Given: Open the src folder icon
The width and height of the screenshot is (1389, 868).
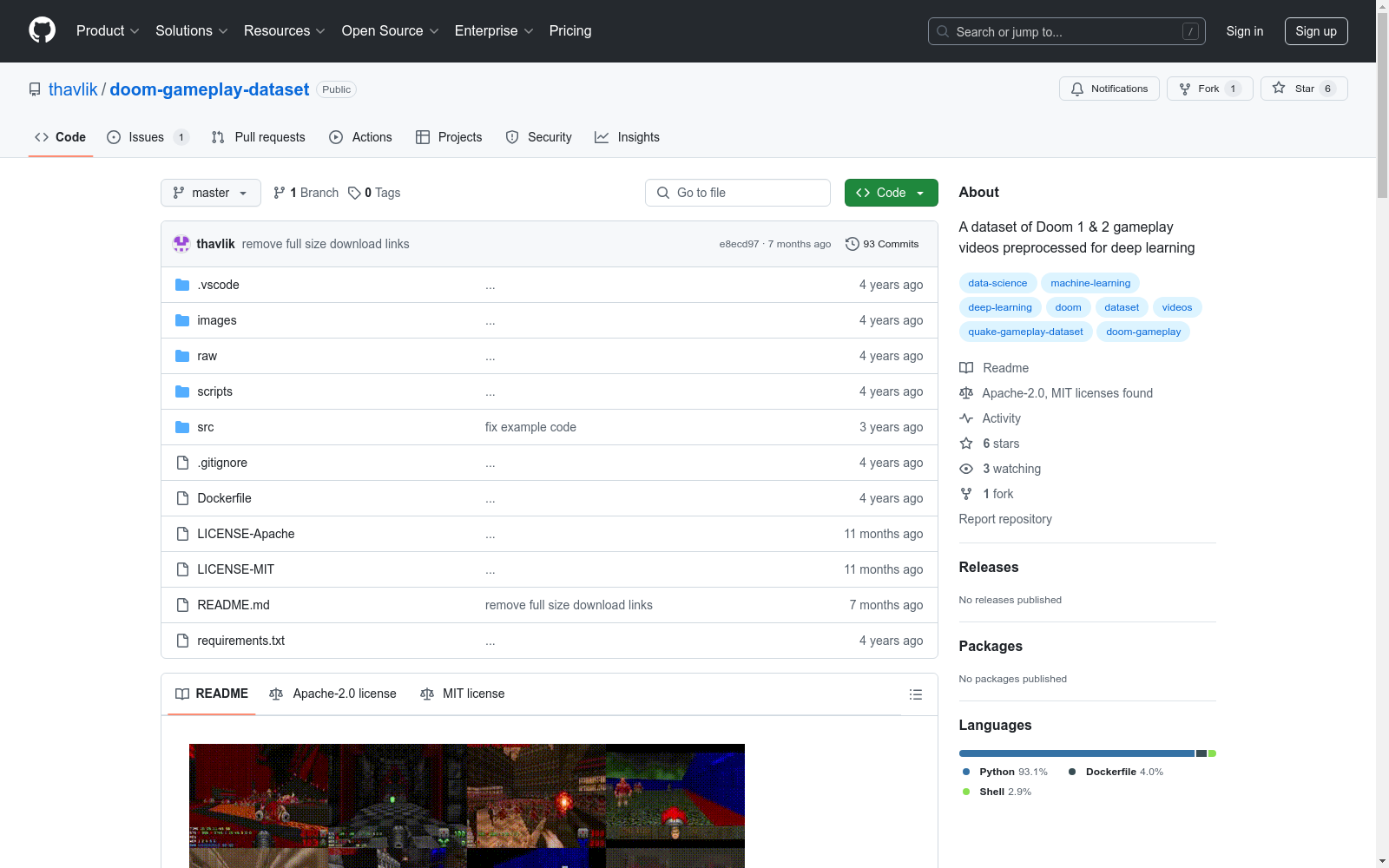Looking at the screenshot, I should 182,427.
